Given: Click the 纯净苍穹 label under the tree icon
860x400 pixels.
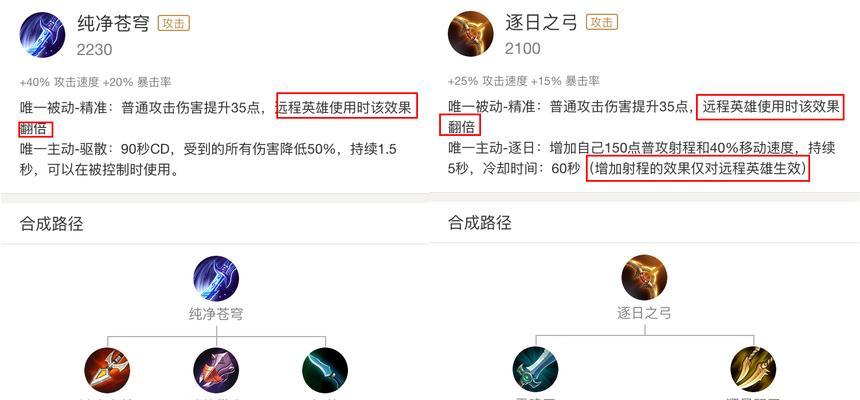Looking at the screenshot, I should point(216,314).
